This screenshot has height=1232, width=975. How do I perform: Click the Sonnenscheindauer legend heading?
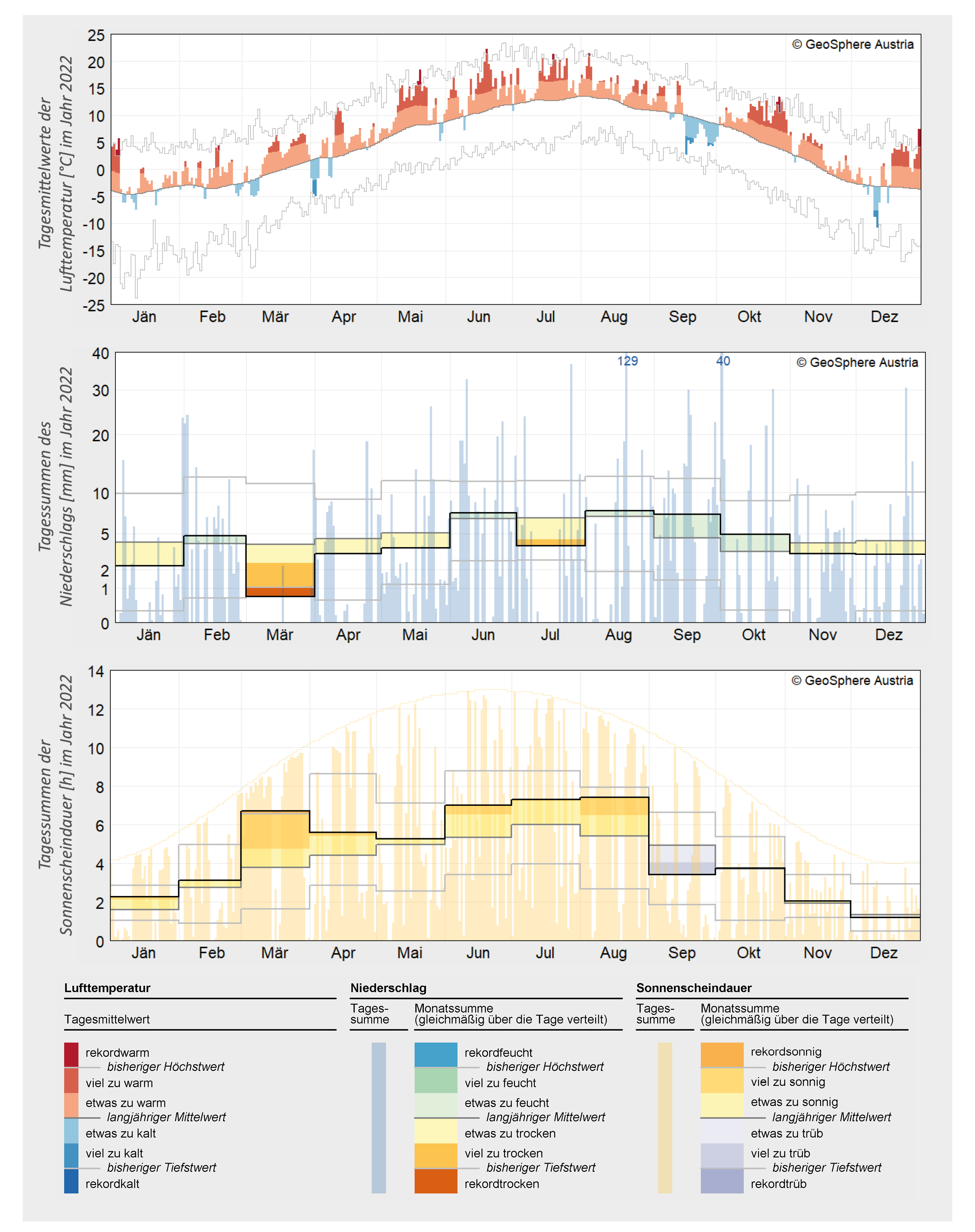point(694,988)
